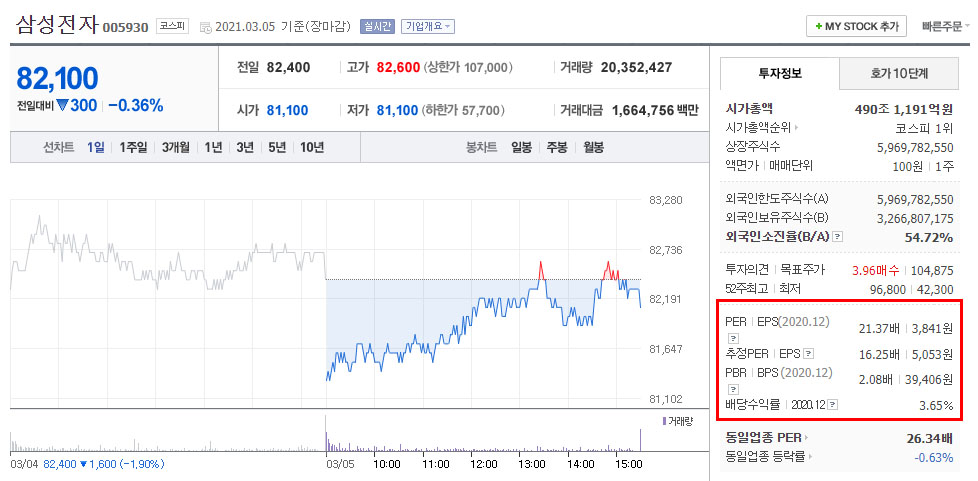Click the 거래량 value 20,352,427
978x481 pixels.
coord(636,67)
